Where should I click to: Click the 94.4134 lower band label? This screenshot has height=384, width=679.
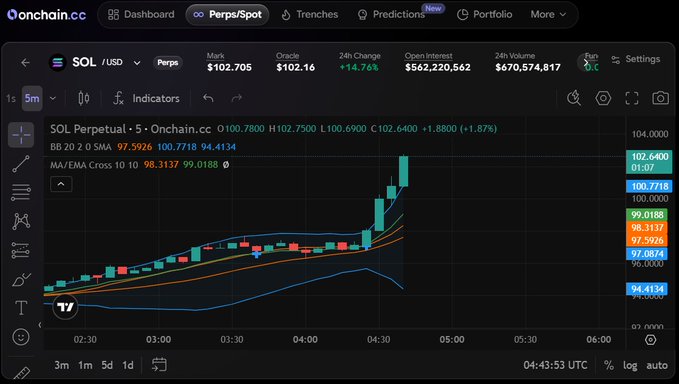click(647, 289)
